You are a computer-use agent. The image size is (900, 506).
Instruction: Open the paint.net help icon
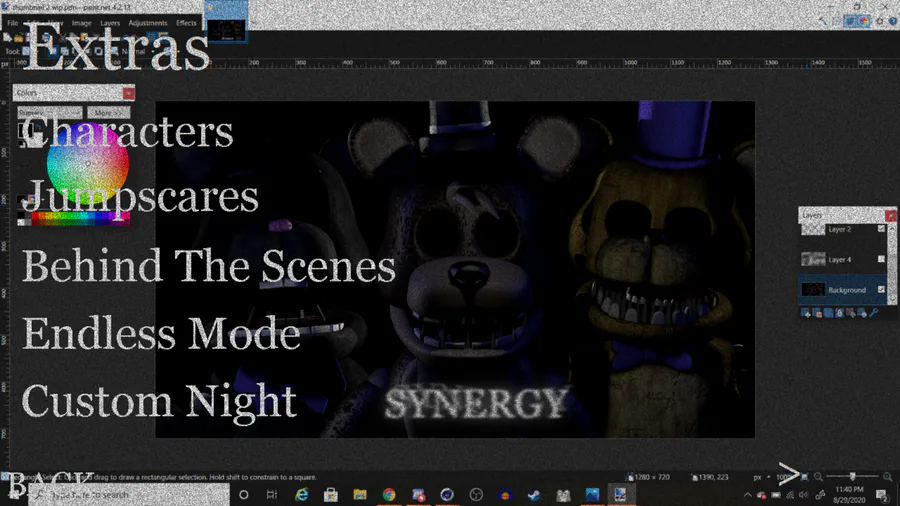tap(893, 21)
